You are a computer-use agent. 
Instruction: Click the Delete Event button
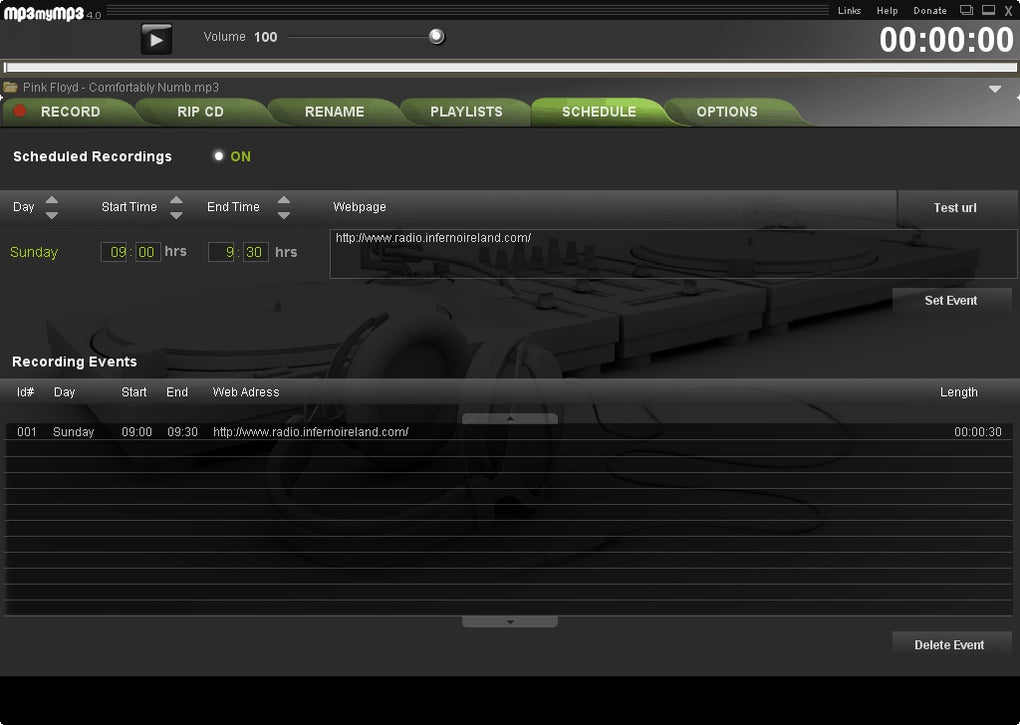[951, 644]
